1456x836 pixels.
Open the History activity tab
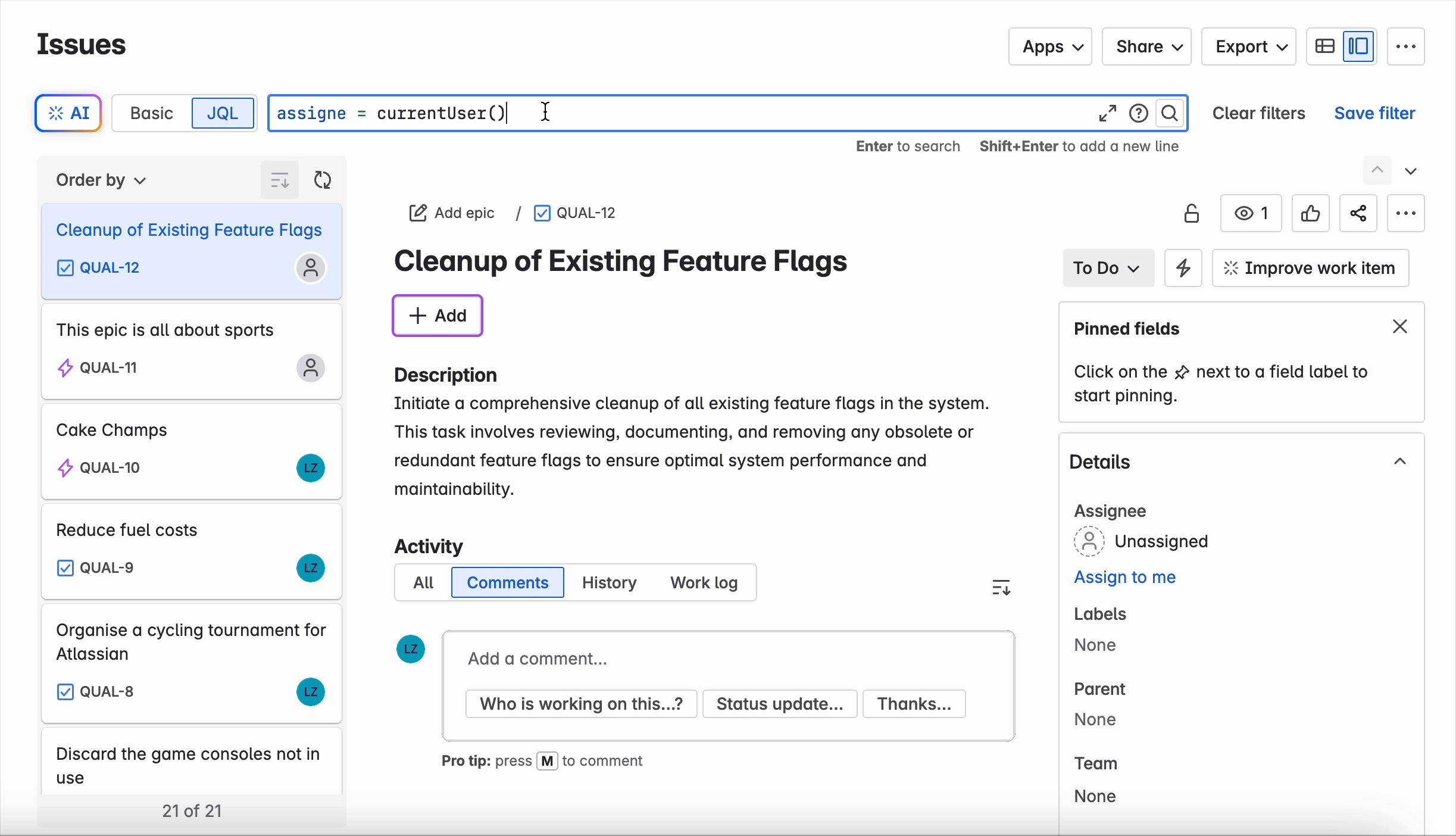[x=609, y=582]
